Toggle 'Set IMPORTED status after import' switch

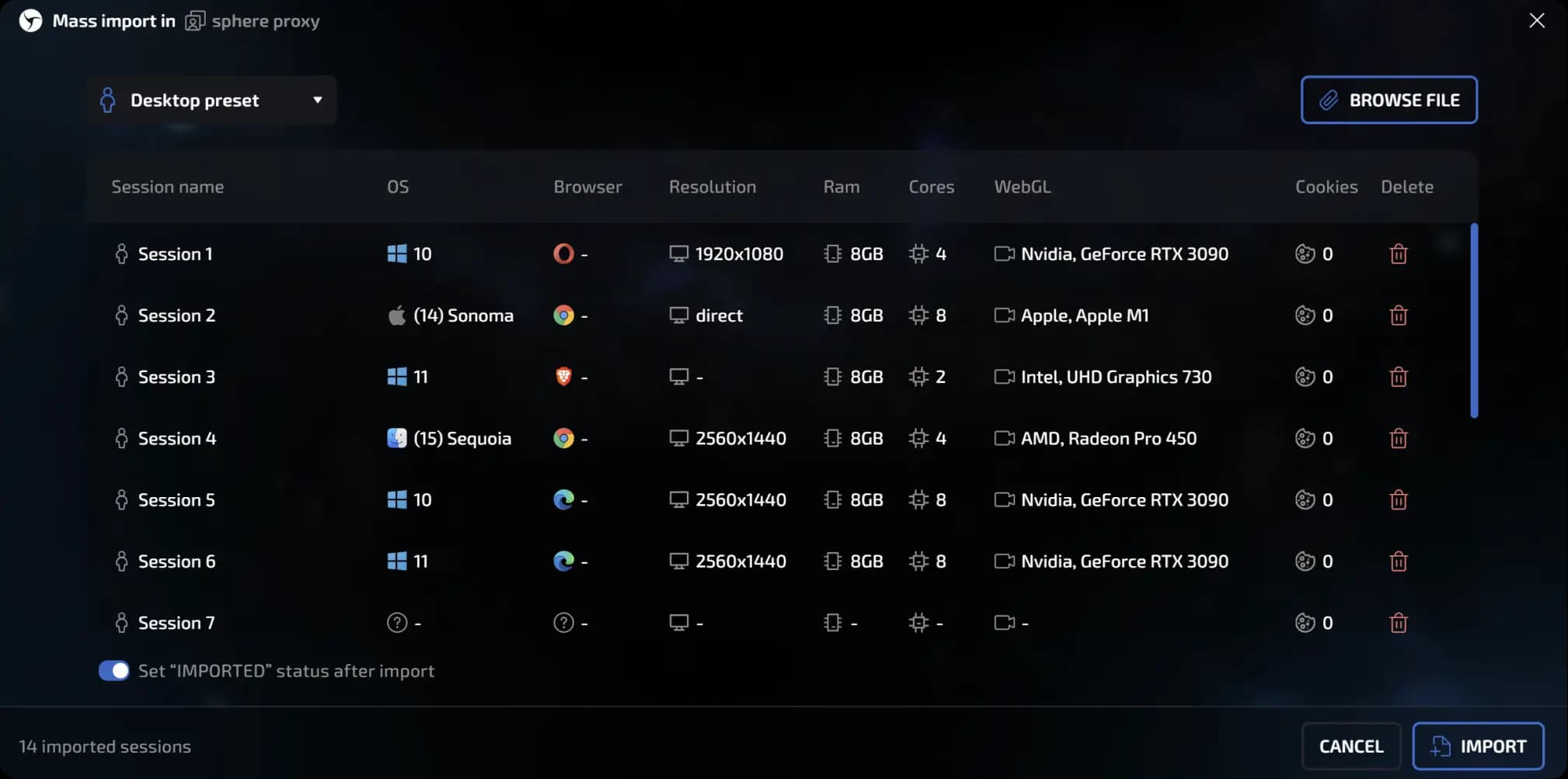(114, 671)
